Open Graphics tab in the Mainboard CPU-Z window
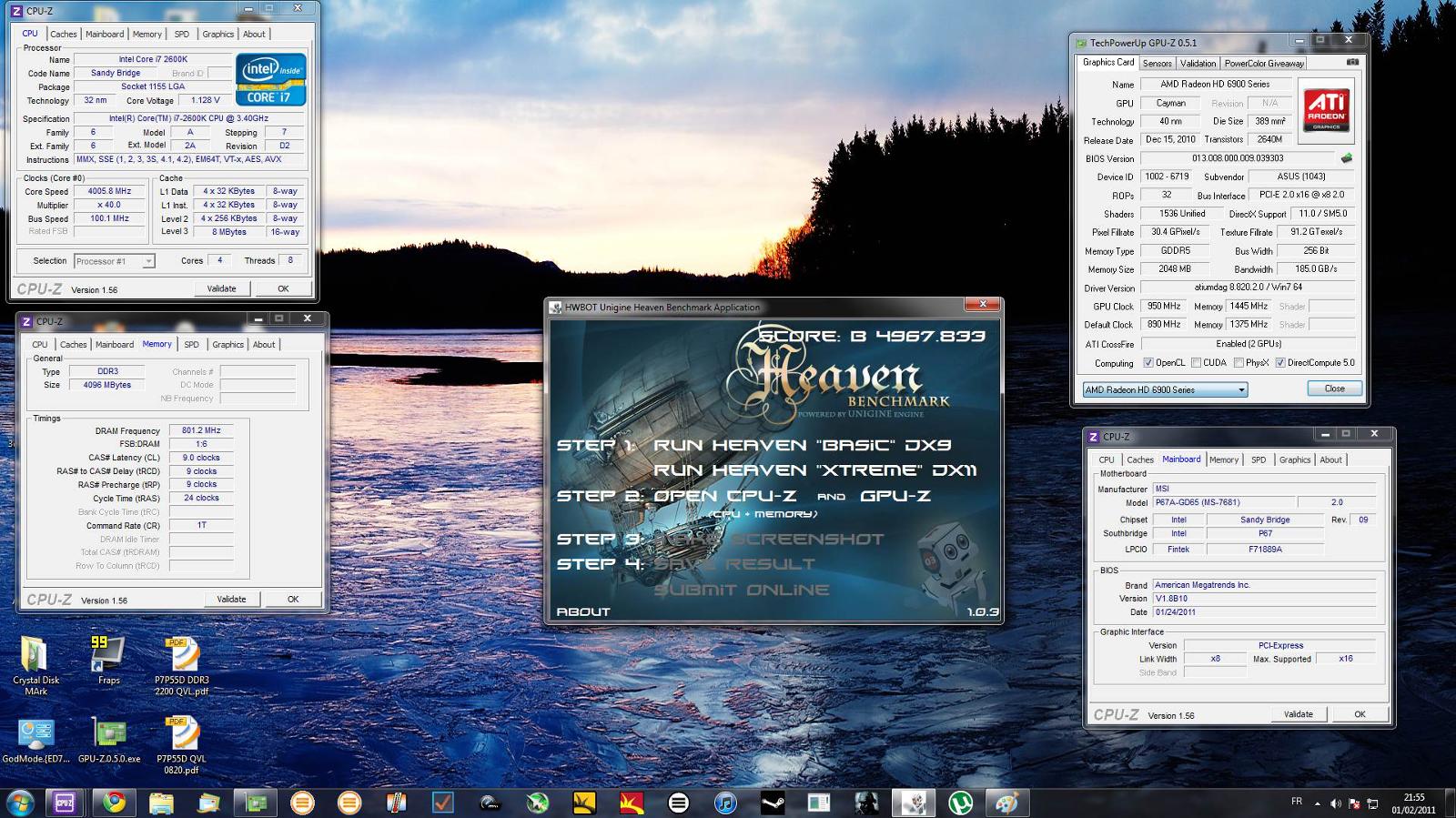 click(x=1294, y=460)
